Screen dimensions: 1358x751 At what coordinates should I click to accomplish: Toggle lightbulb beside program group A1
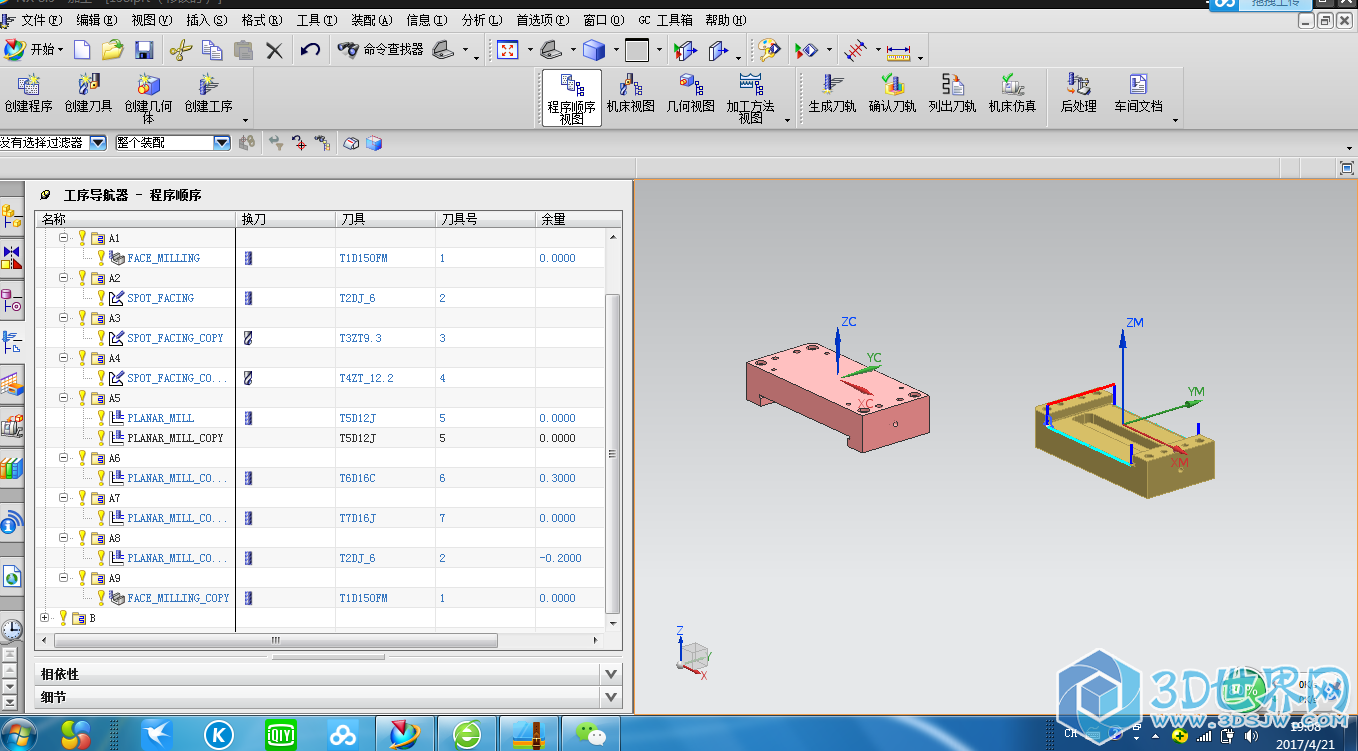[82, 238]
